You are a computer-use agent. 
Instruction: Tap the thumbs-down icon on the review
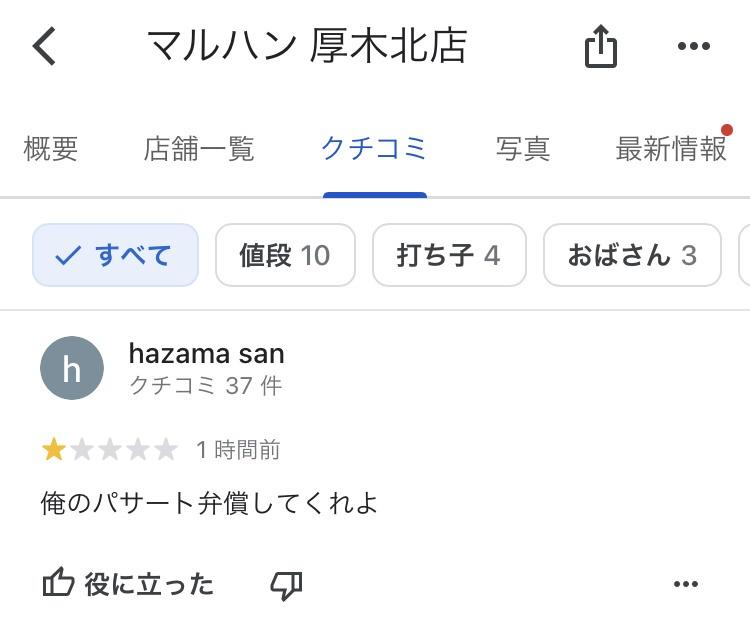(286, 585)
